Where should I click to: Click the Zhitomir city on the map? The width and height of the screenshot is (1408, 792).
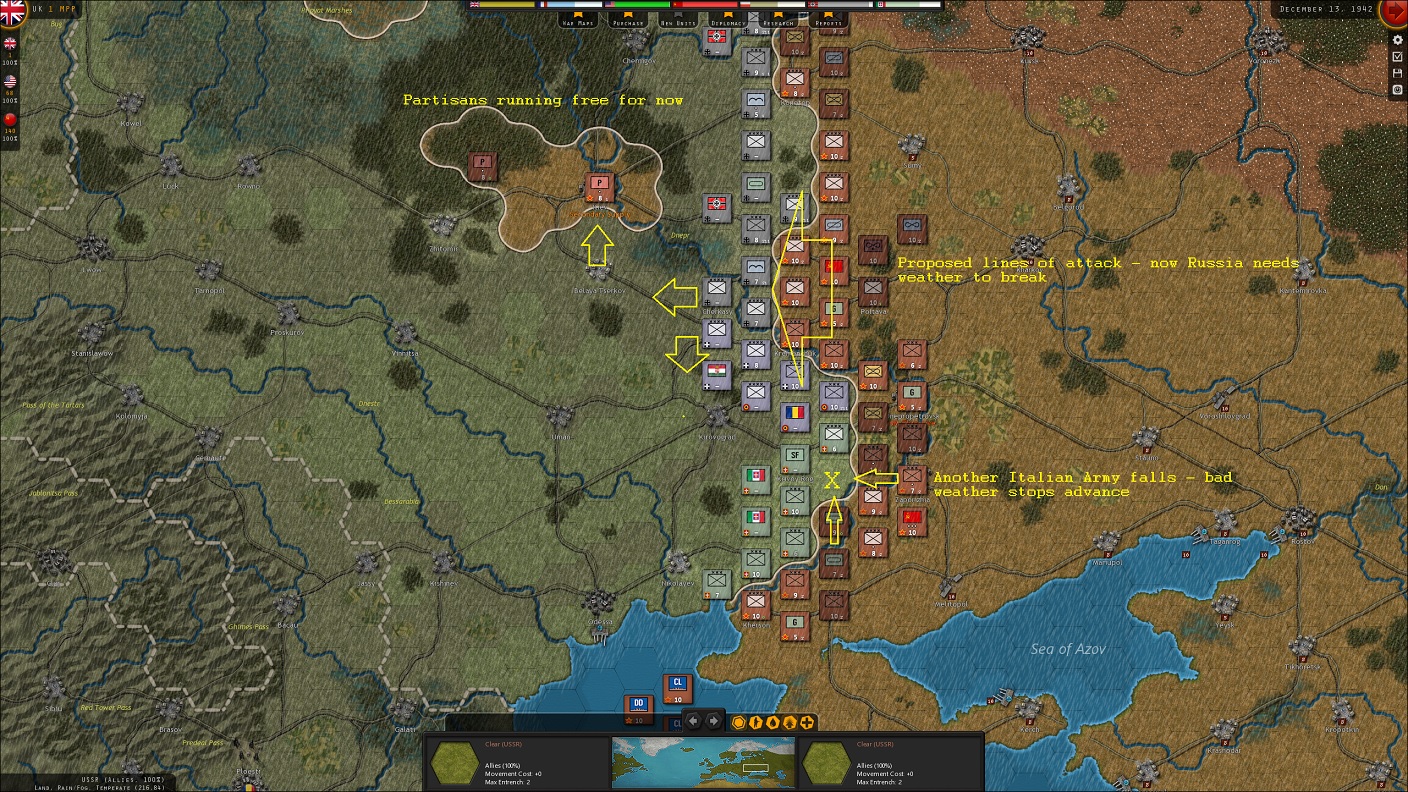click(x=444, y=228)
